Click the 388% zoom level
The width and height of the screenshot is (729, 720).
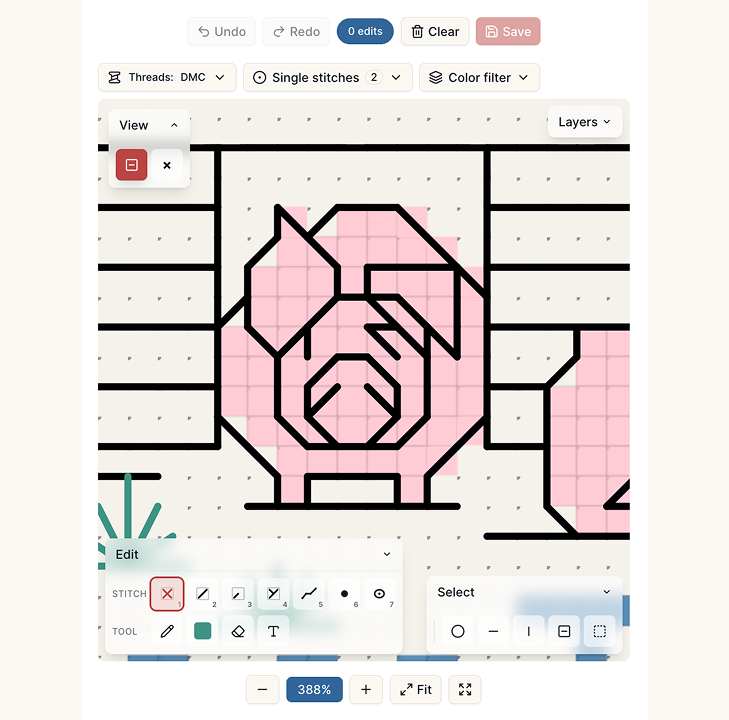[314, 689]
